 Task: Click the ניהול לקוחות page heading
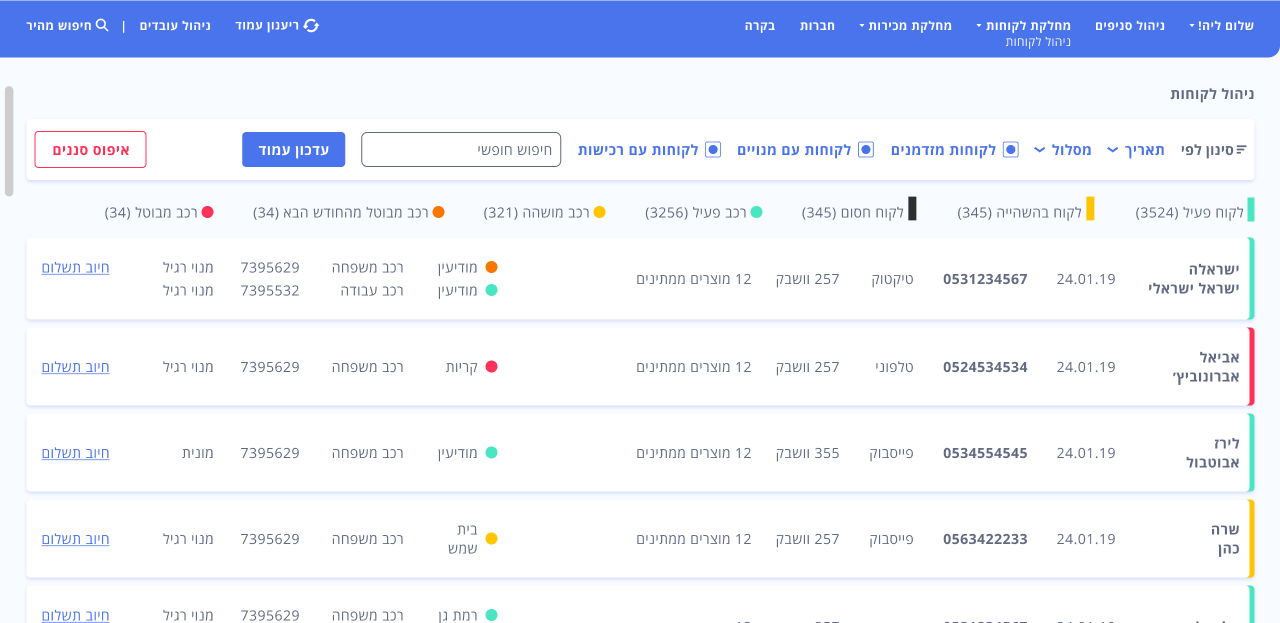point(1212,94)
